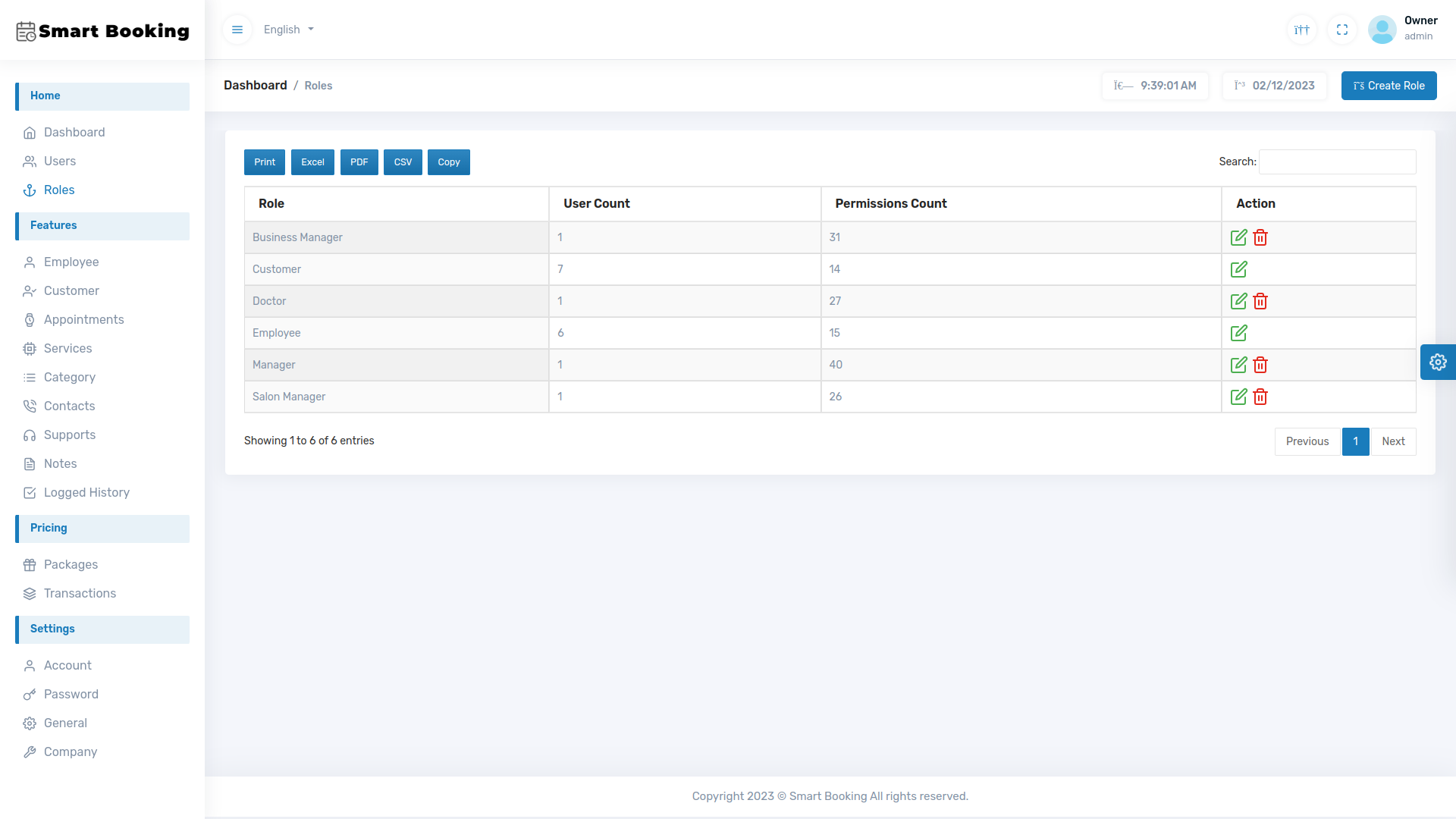The height and width of the screenshot is (819, 1456).
Task: Expand the English language dropdown
Action: click(x=289, y=30)
